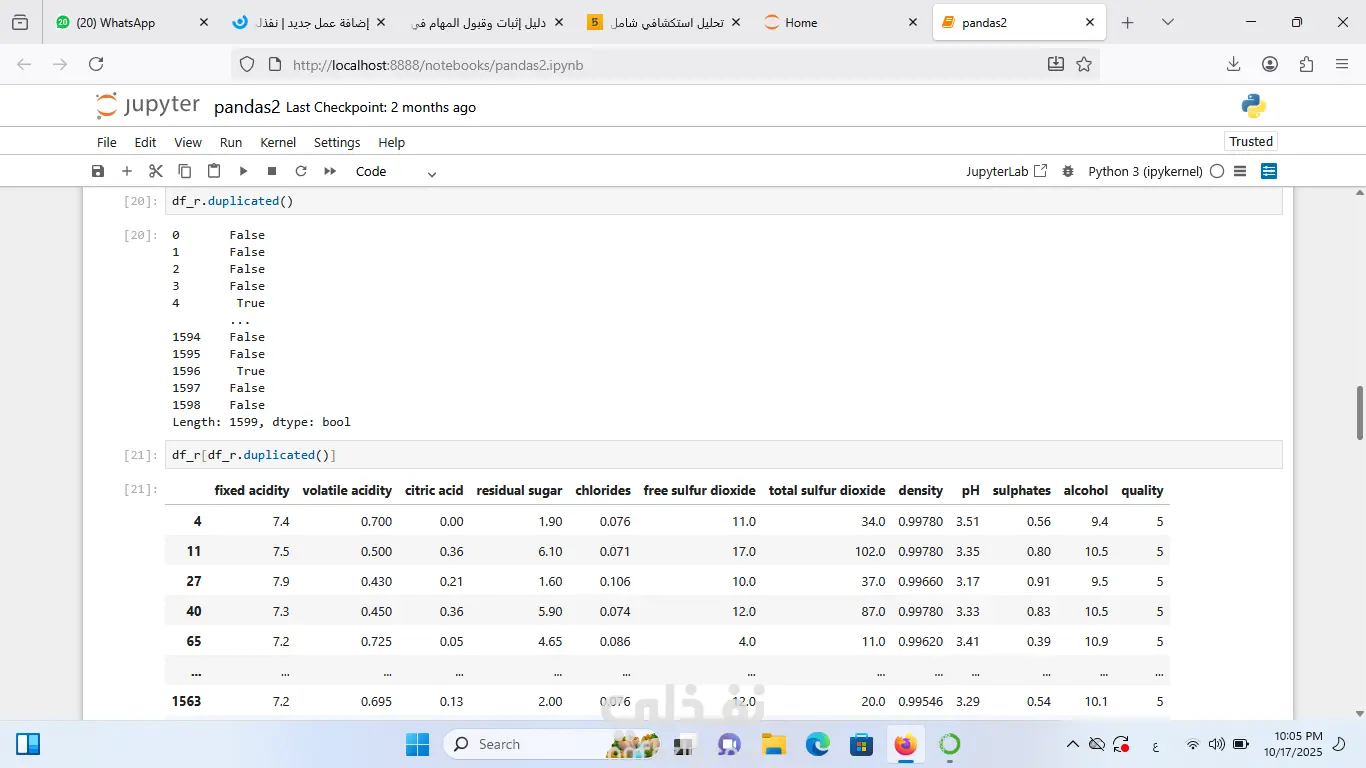Open the Help menu
The width and height of the screenshot is (1366, 768).
click(391, 142)
